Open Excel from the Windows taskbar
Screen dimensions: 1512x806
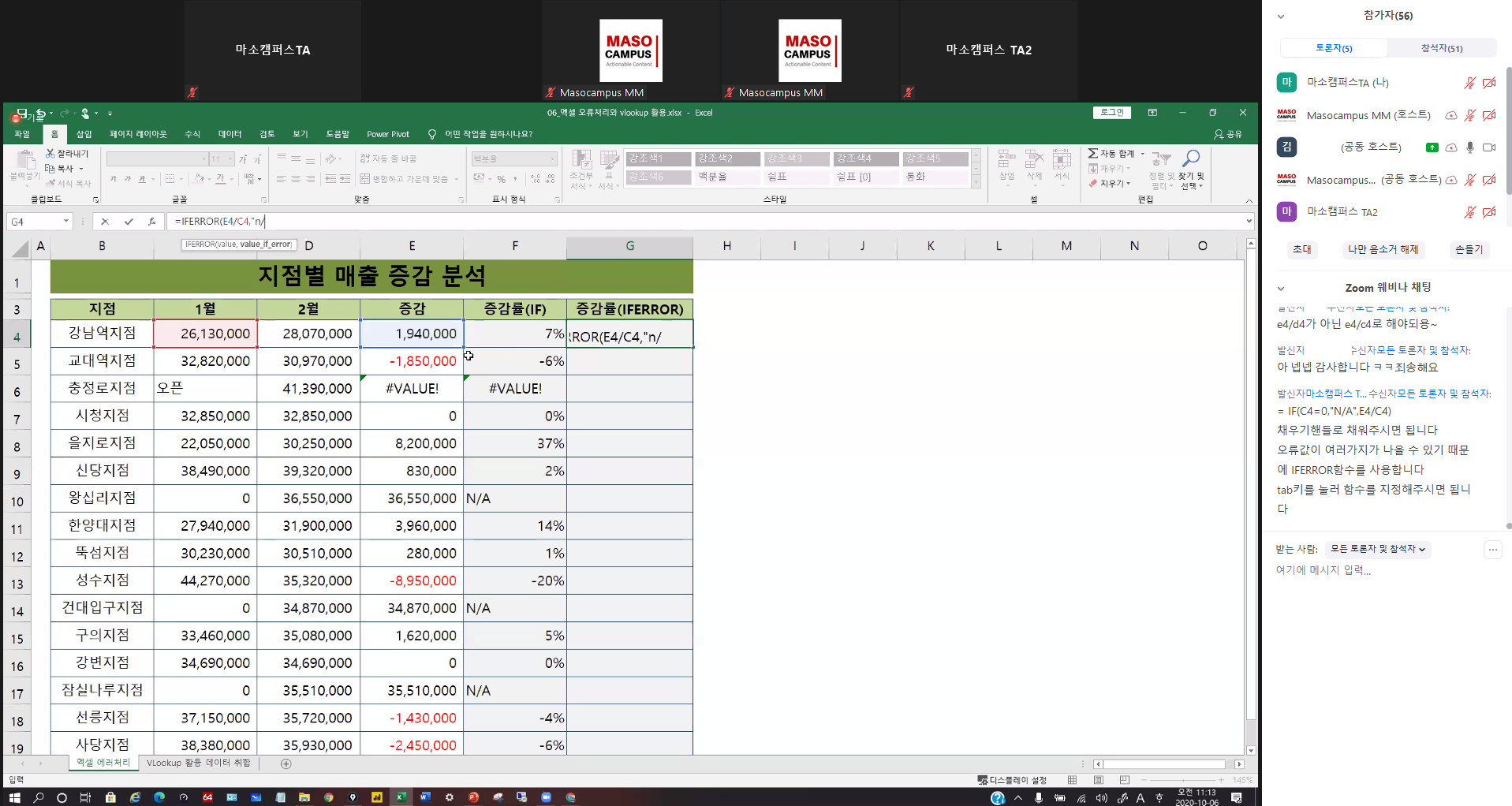tap(401, 797)
